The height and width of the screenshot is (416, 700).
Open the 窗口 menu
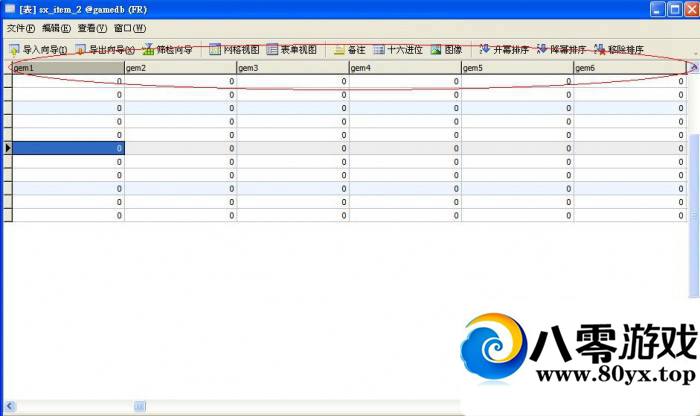tap(129, 28)
